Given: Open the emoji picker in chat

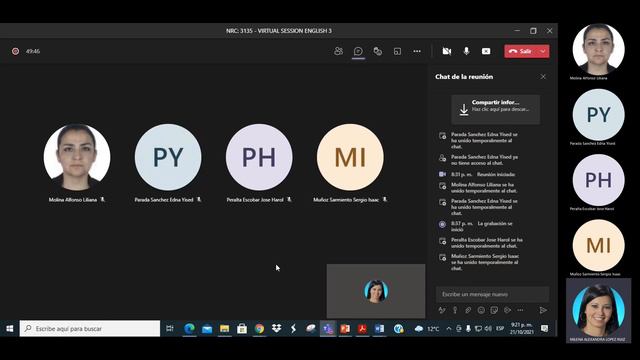Looking at the screenshot, I should (481, 310).
